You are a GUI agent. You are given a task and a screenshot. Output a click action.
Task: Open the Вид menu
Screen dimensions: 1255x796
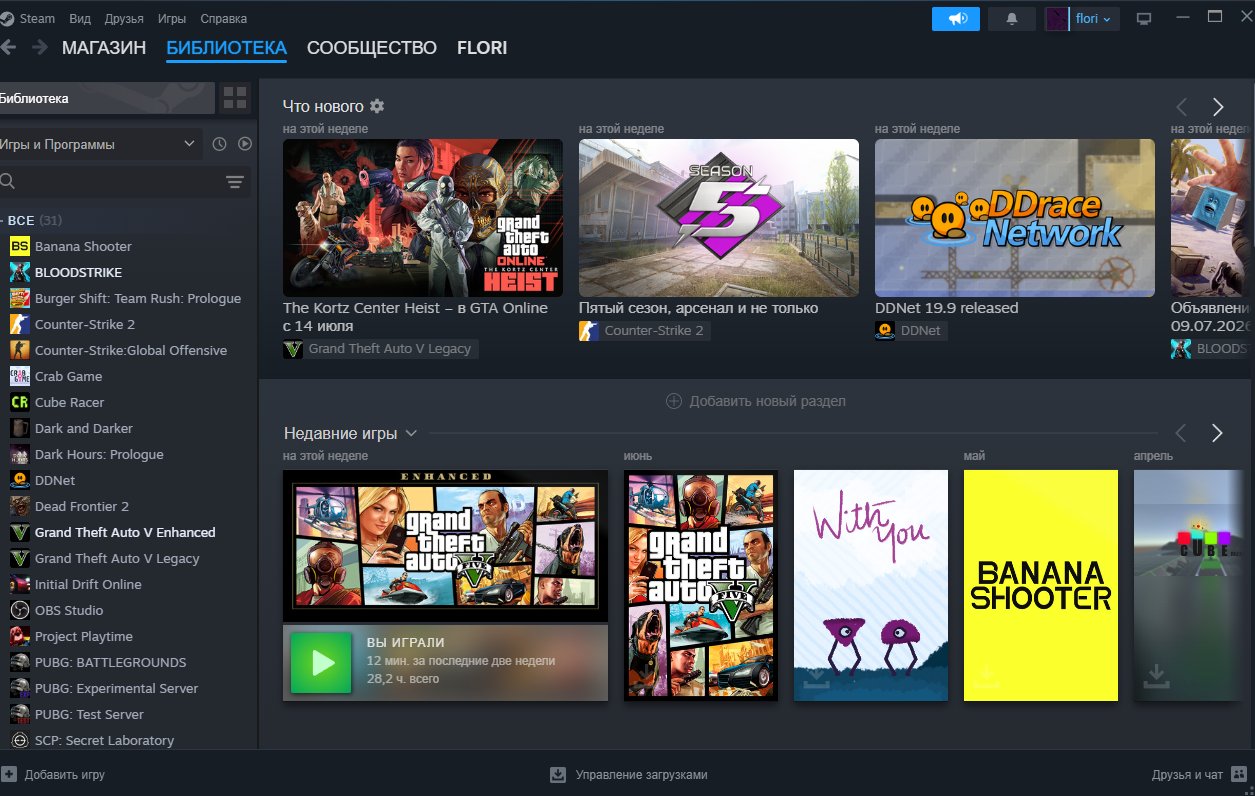pos(81,19)
